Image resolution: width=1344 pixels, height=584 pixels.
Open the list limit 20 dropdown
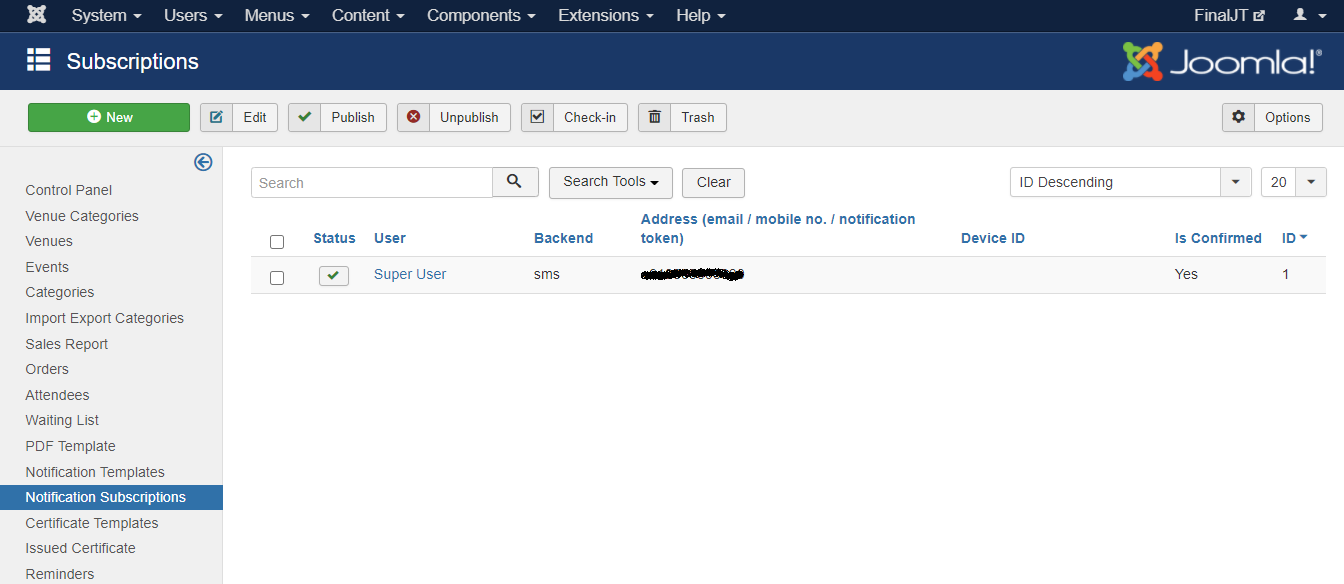(1293, 182)
